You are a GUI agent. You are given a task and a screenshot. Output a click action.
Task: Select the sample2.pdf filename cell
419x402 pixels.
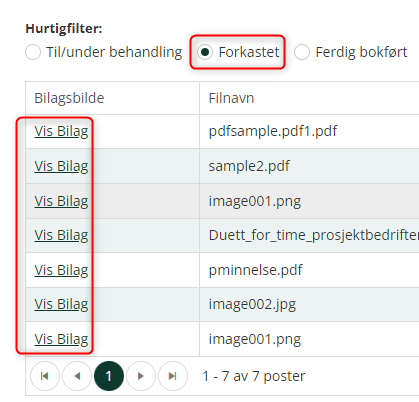click(x=309, y=166)
